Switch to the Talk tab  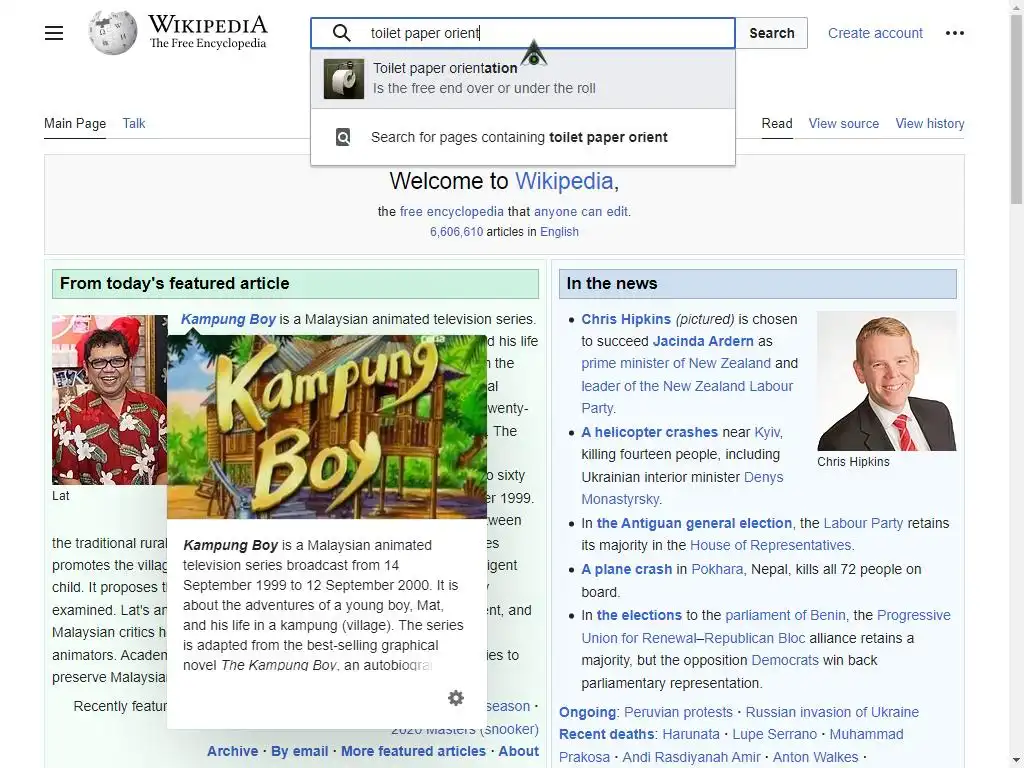134,123
